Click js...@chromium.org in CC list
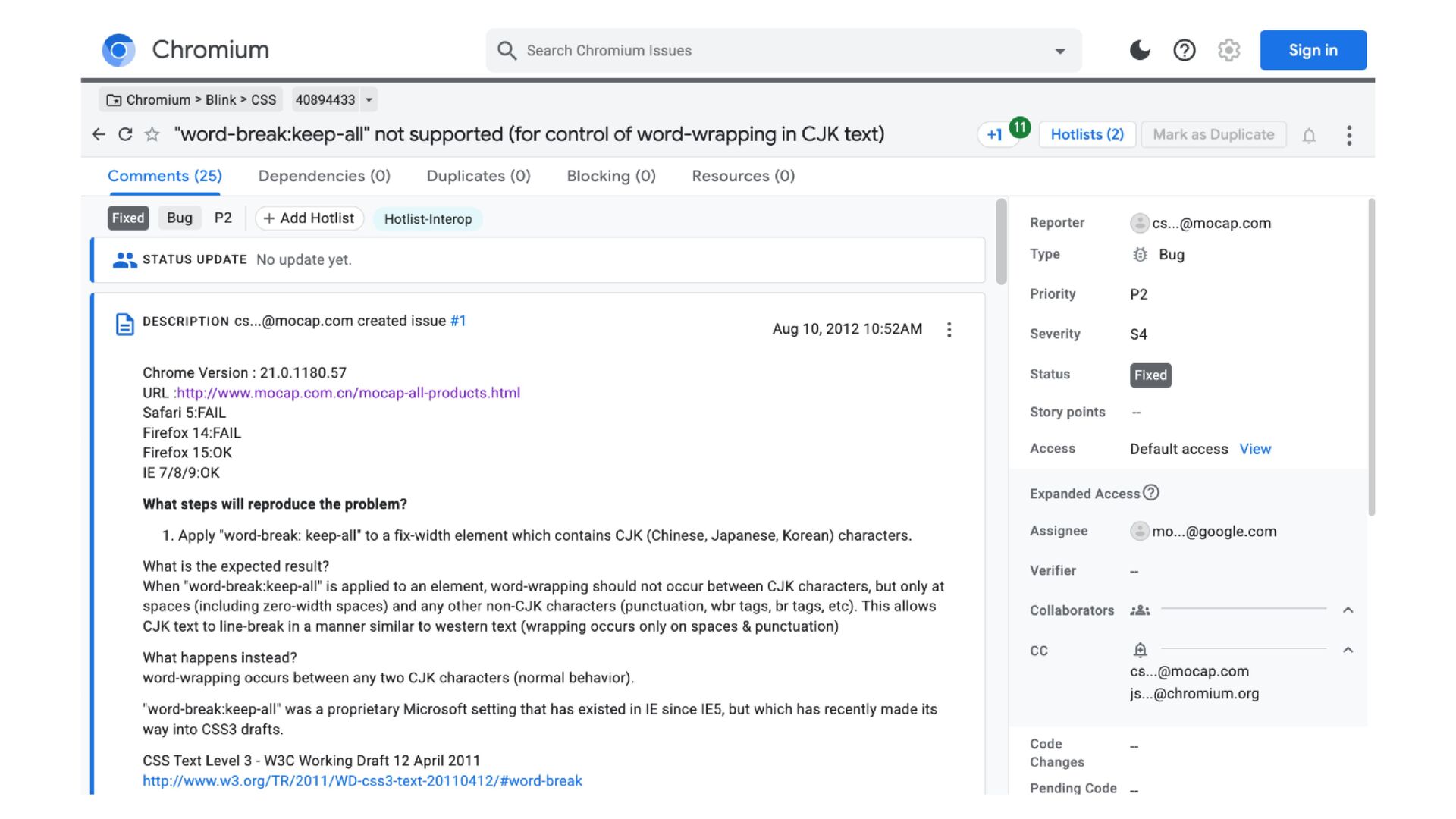This screenshot has height=819, width=1456. 1194,694
